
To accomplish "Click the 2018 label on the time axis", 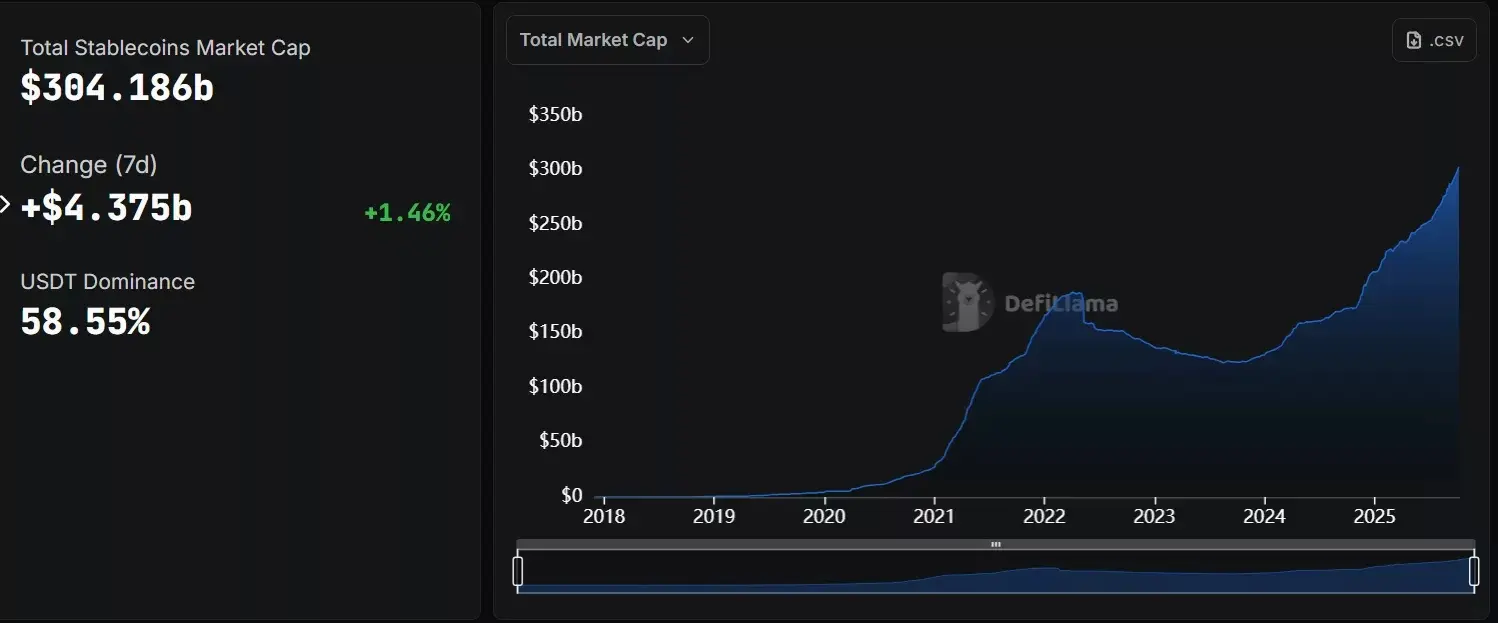I will coord(603,516).
